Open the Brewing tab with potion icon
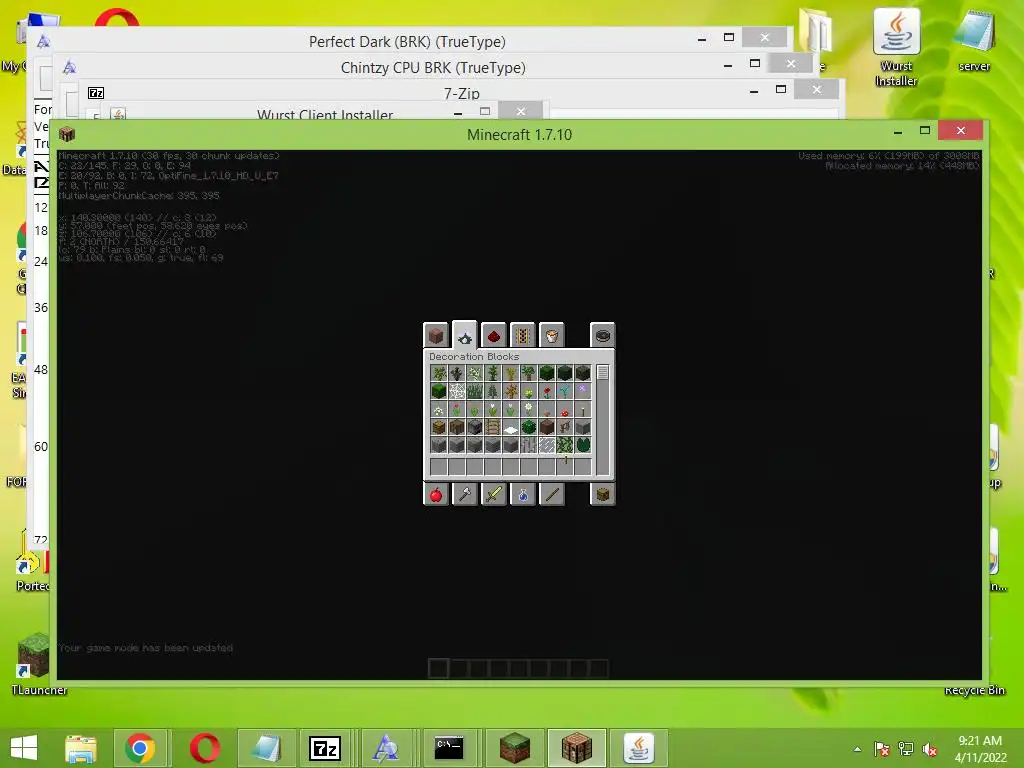 tap(523, 494)
